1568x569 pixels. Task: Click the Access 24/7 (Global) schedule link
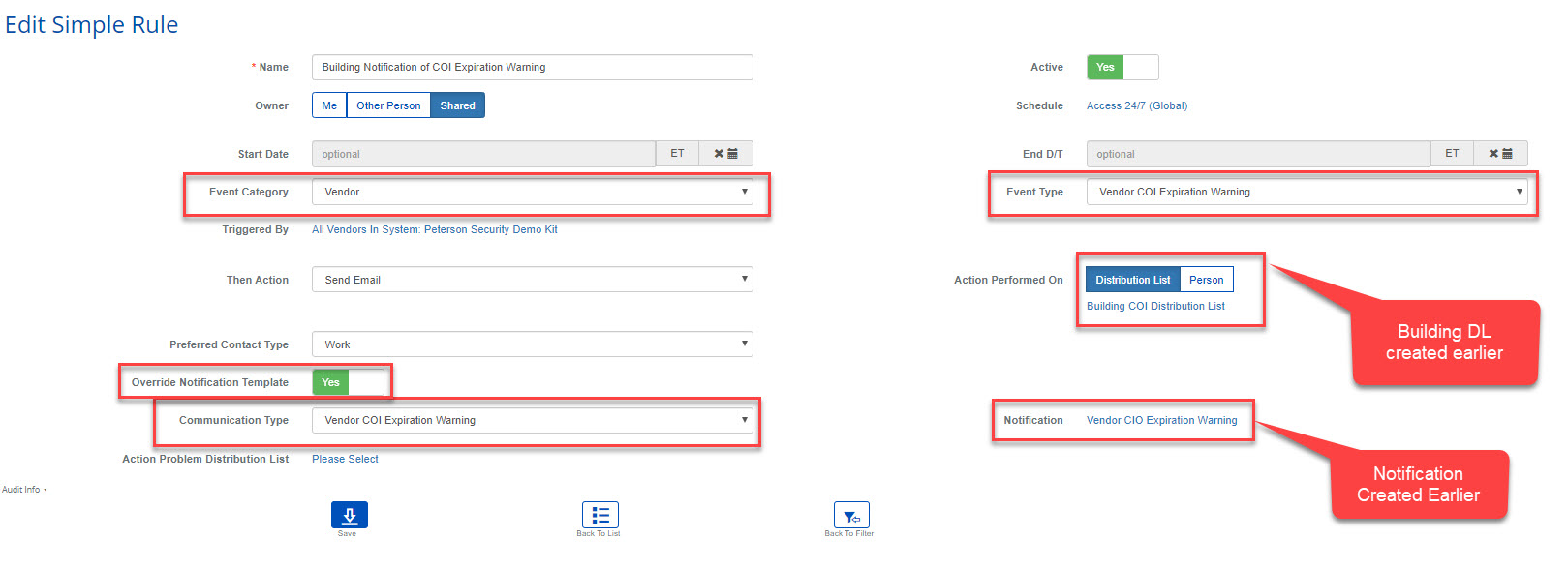point(1136,105)
